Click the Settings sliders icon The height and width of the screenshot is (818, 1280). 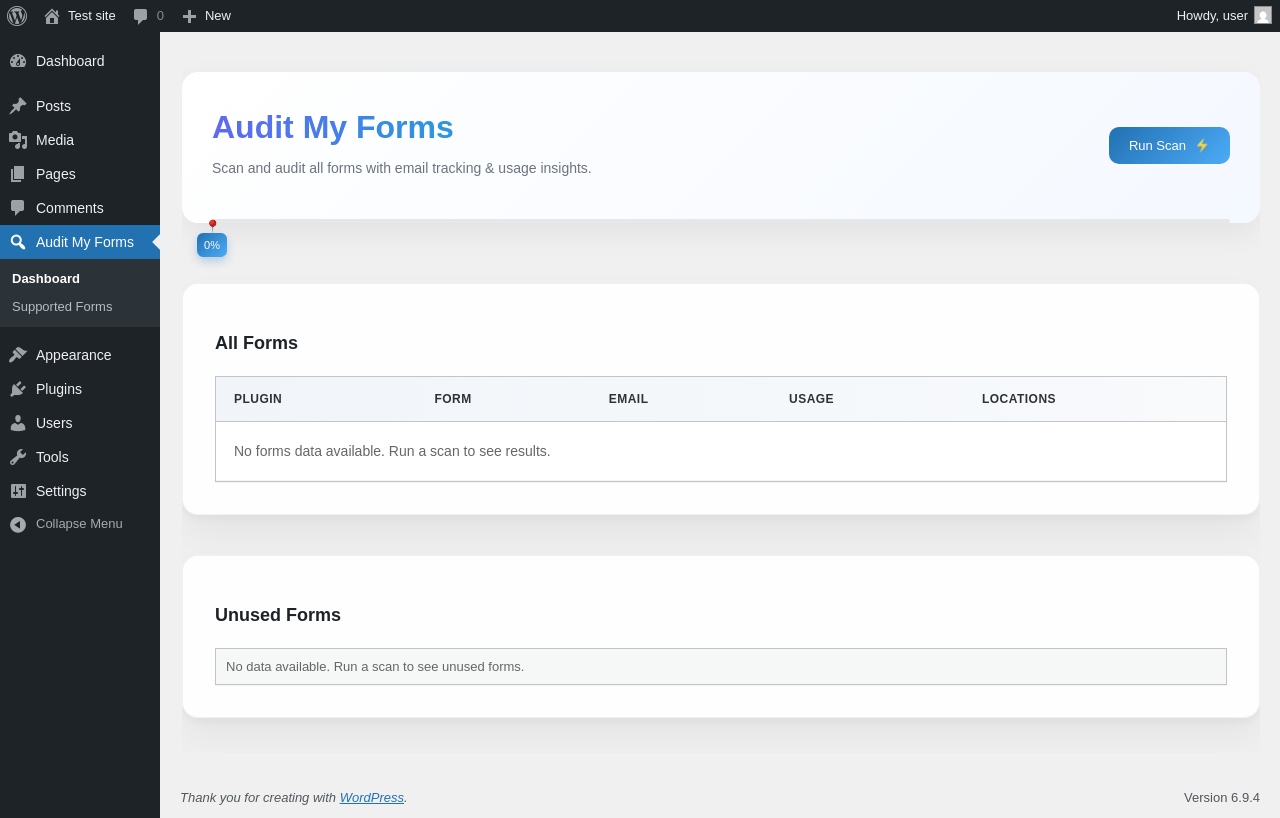(18, 491)
